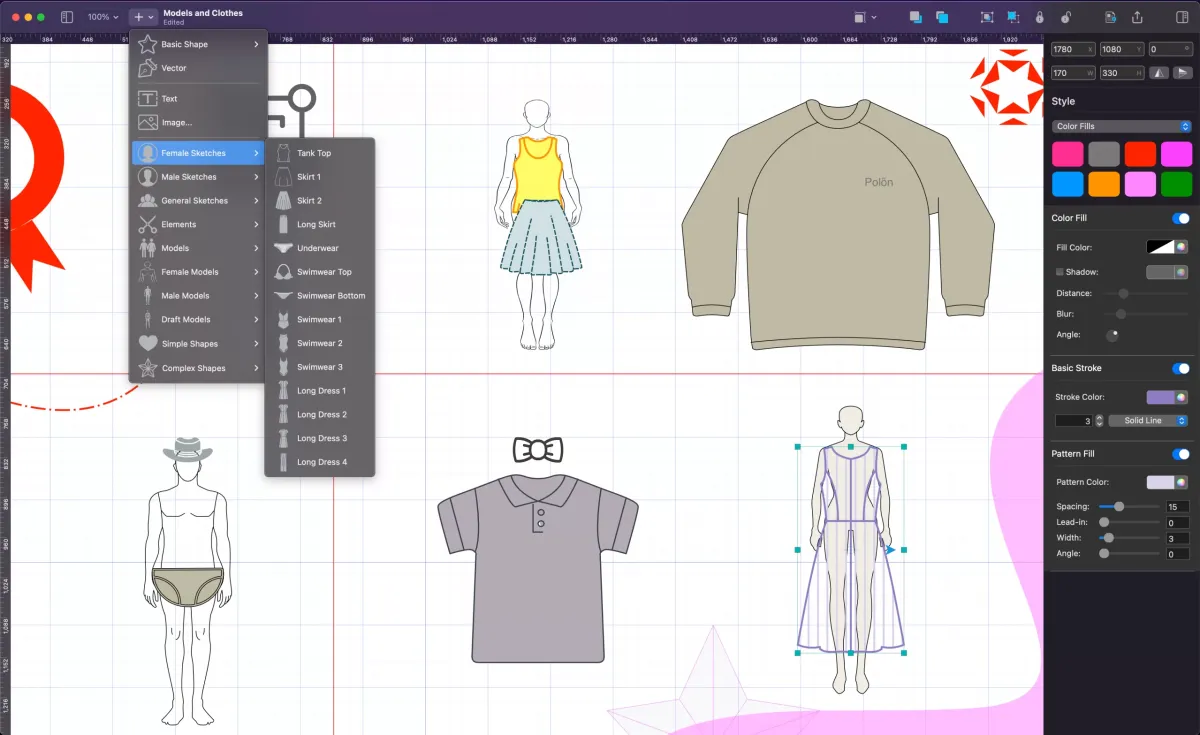Select the Mask icon in the toolbar
The height and width of the screenshot is (735, 1200).
[985, 16]
